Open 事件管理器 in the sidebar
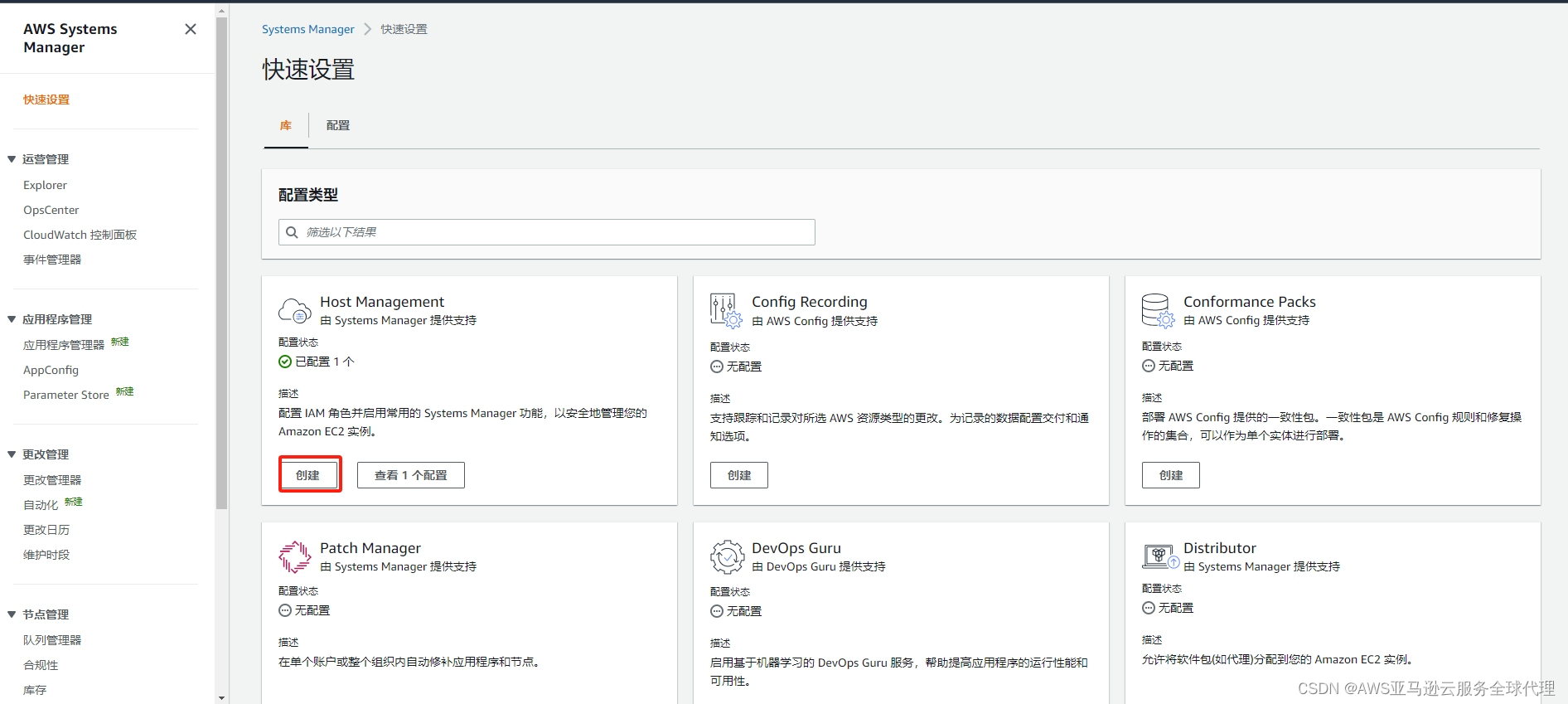The image size is (1568, 704). pyautogui.click(x=52, y=260)
